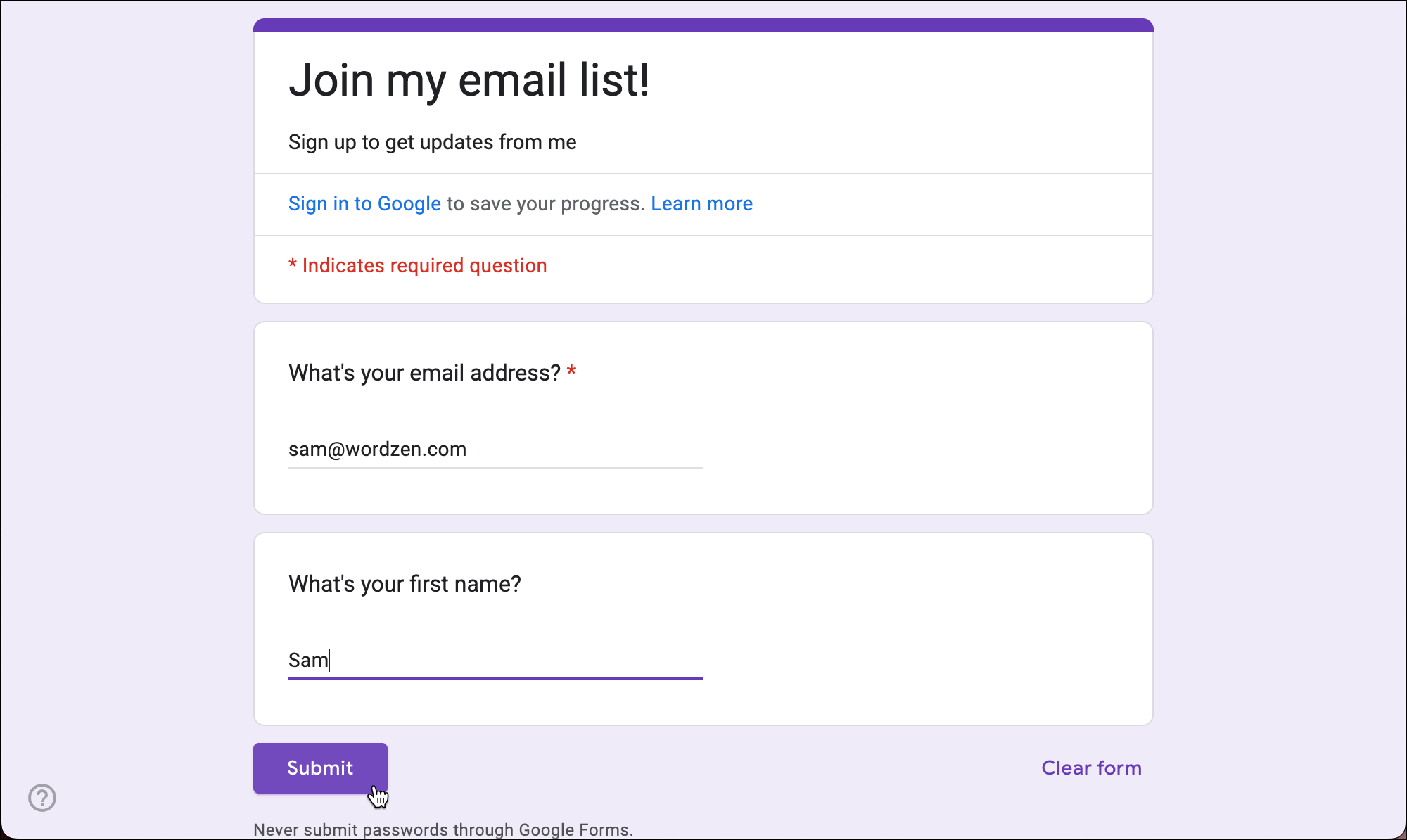Click the email question card
This screenshot has width=1407, height=840.
click(915, 416)
